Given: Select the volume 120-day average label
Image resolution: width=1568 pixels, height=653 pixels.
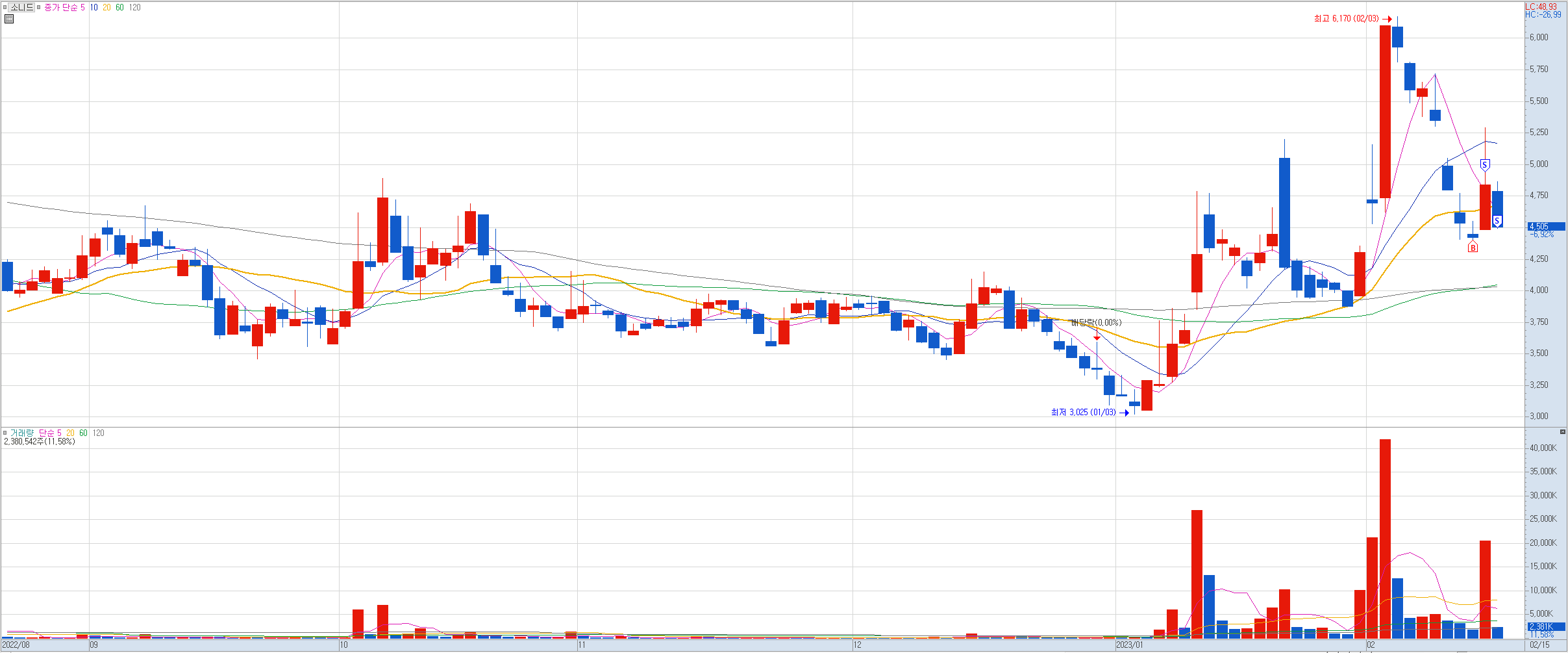Looking at the screenshot, I should coord(98,433).
